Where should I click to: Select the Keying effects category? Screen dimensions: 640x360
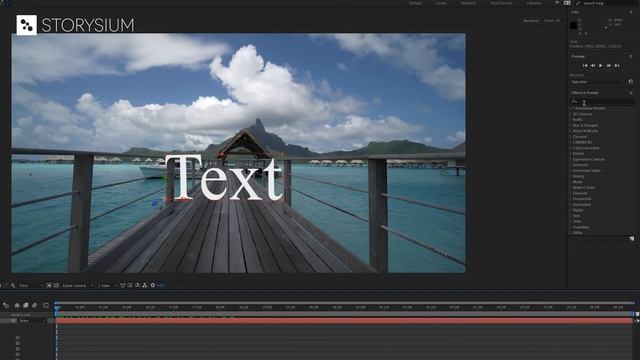578,176
